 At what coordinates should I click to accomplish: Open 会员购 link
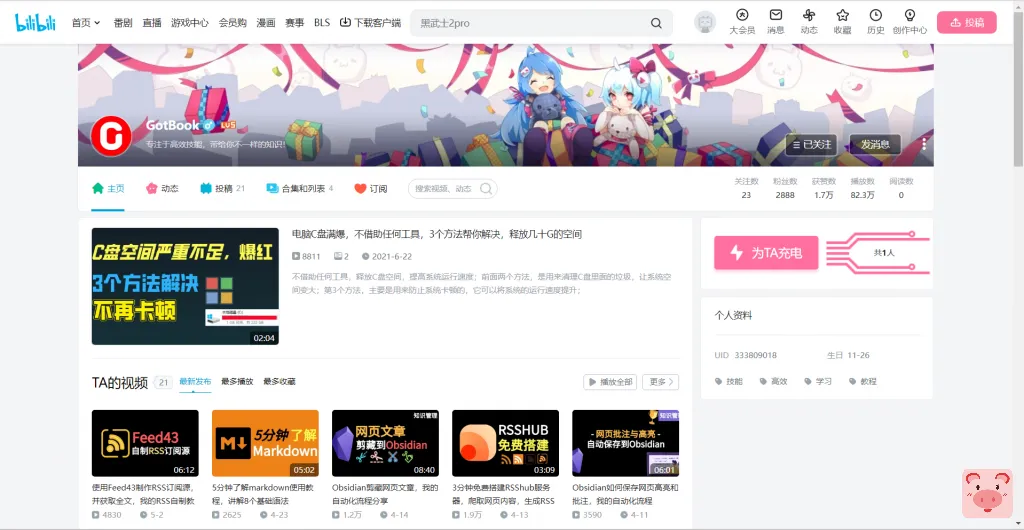(232, 23)
